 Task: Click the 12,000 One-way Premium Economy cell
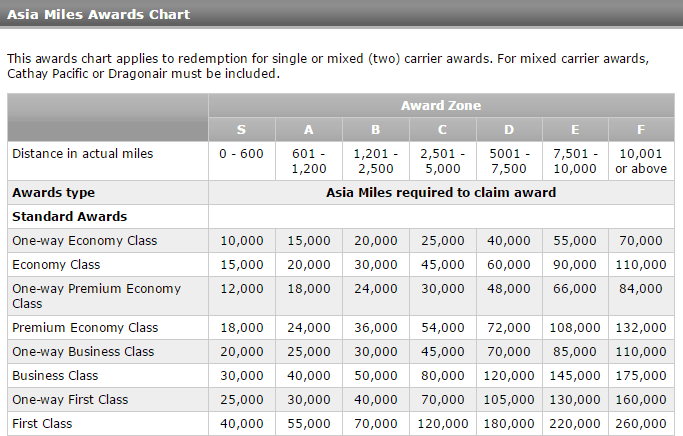point(242,296)
